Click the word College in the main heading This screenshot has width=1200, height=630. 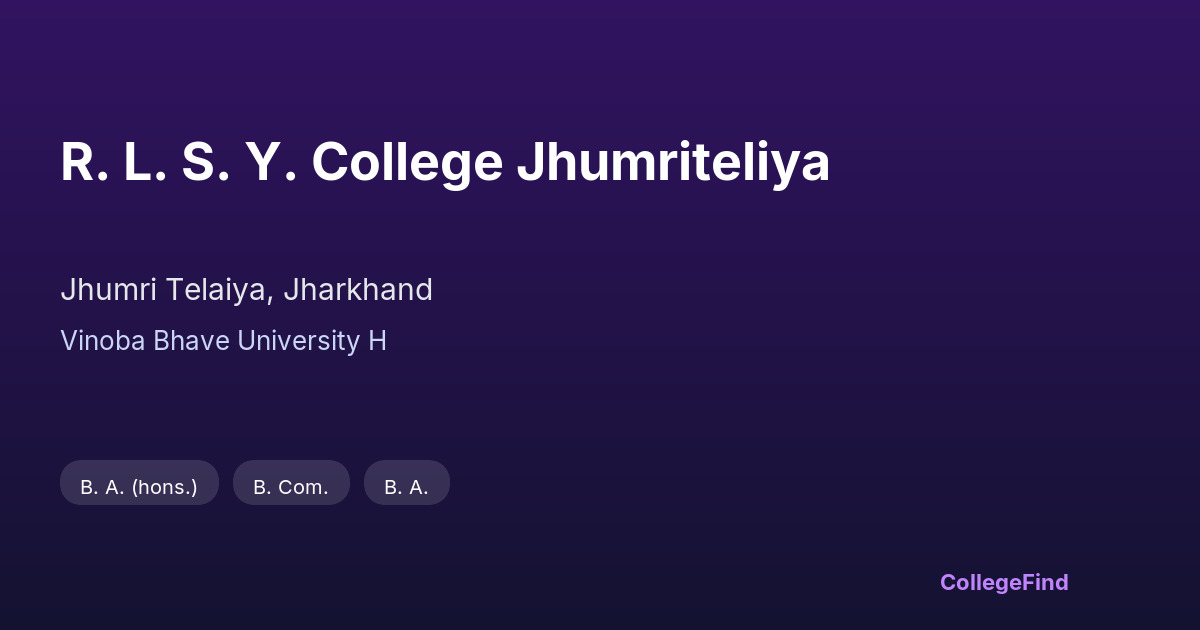[x=407, y=162]
